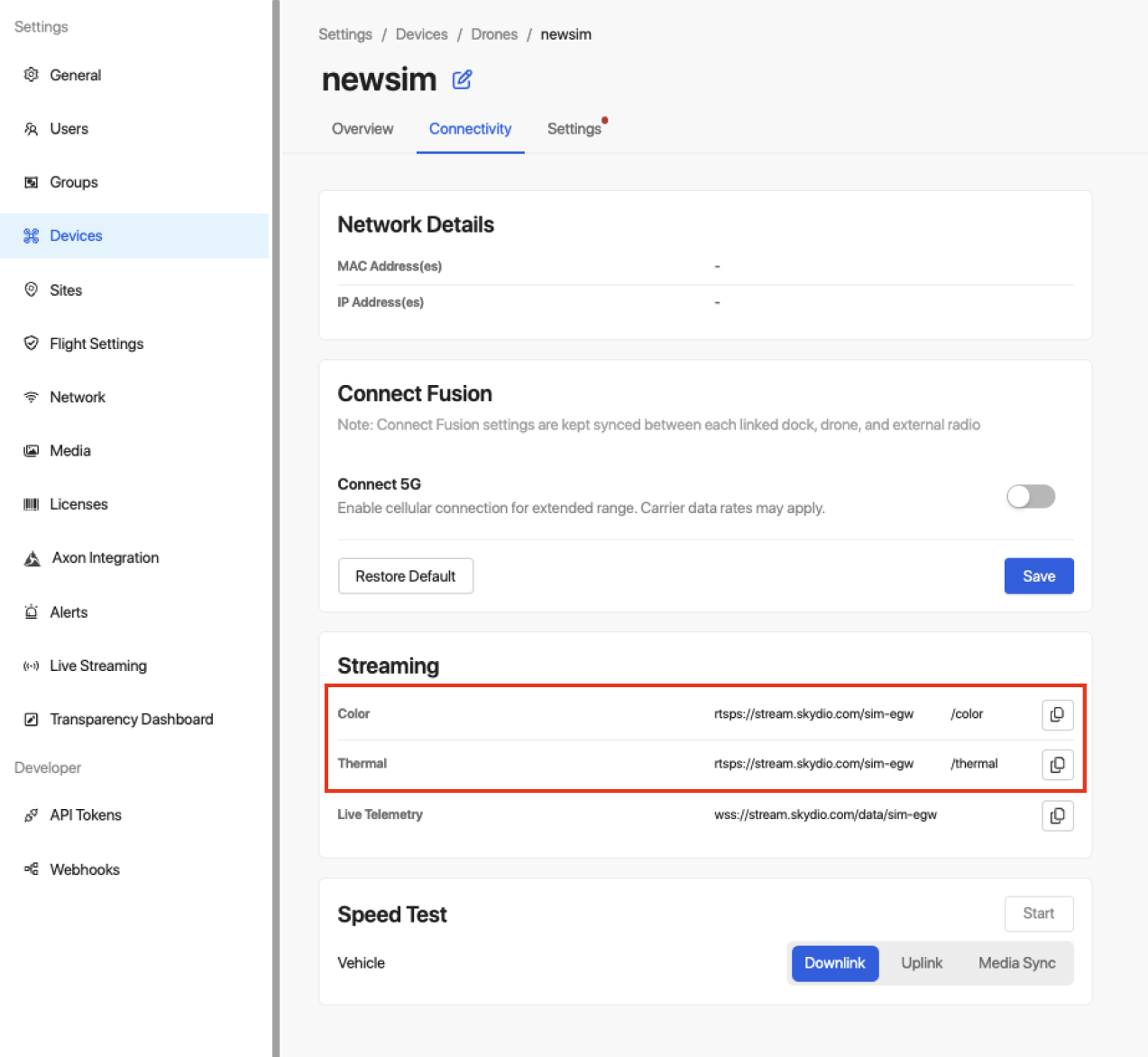Click the Media image icon

pos(32,451)
